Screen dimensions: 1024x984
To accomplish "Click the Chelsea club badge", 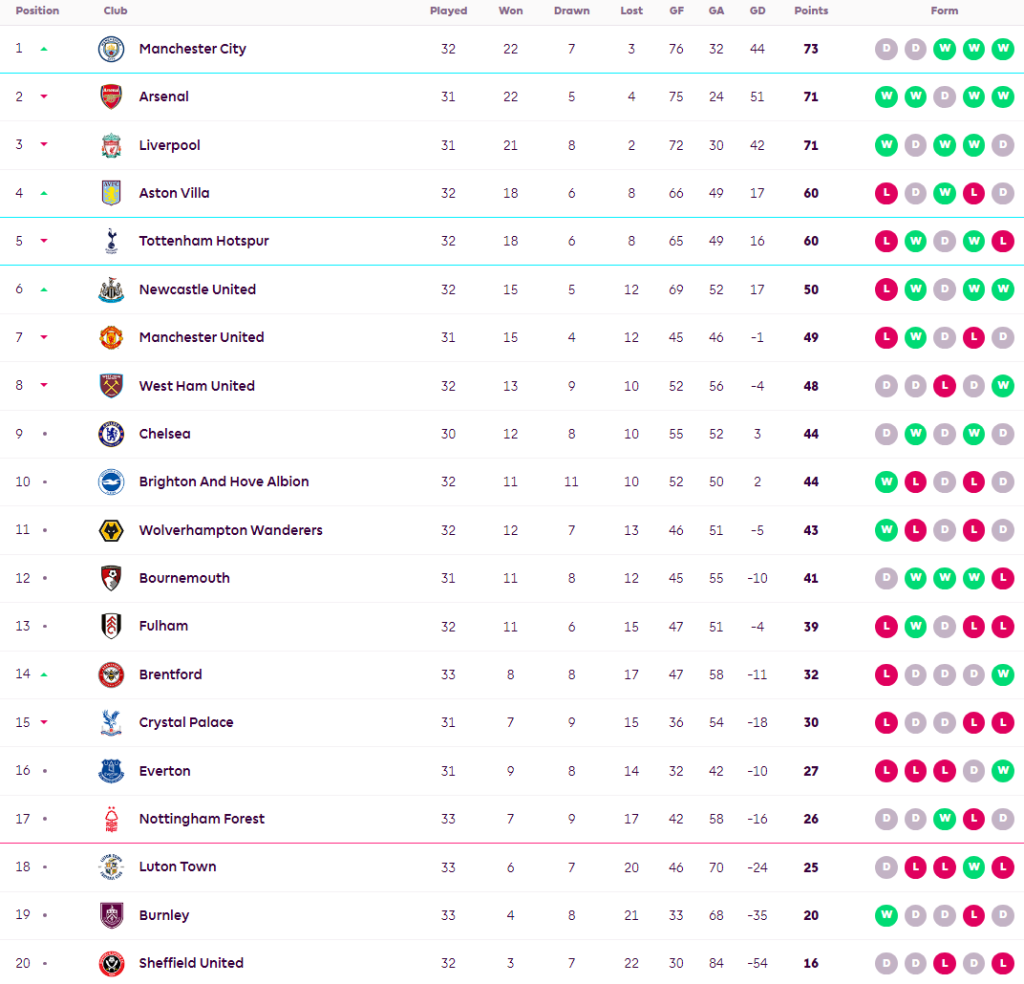I will coord(111,434).
